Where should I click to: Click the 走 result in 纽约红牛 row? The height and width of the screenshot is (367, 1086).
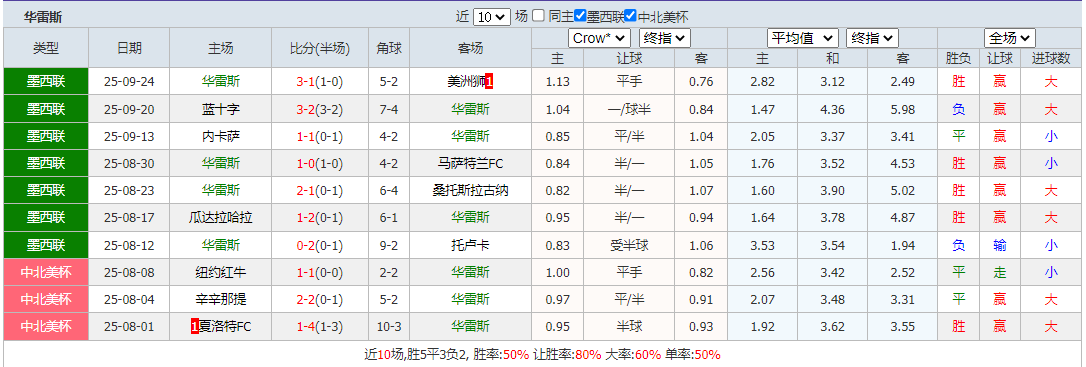pos(1000,272)
